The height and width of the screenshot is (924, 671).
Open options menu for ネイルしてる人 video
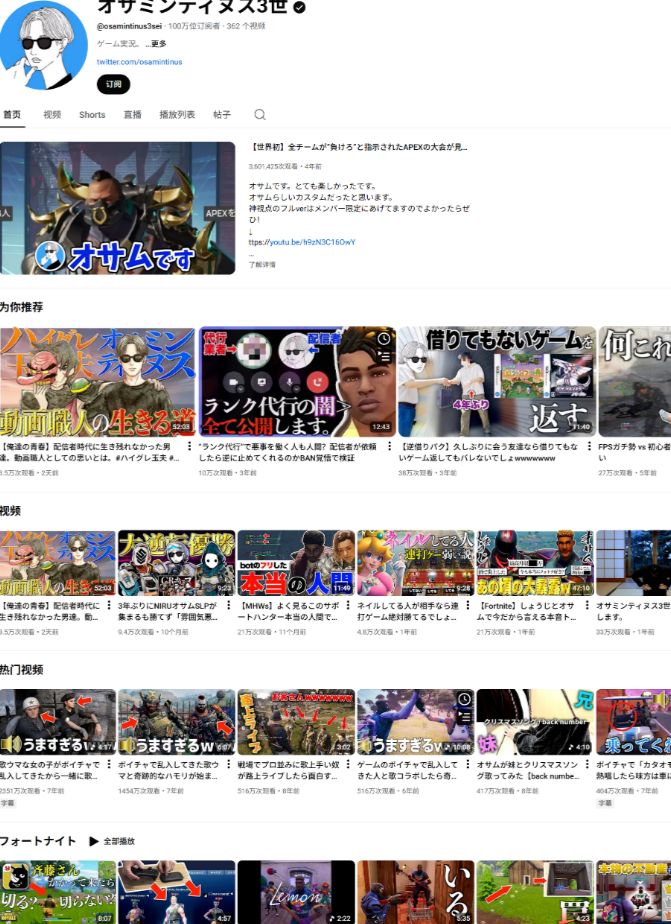click(x=468, y=605)
